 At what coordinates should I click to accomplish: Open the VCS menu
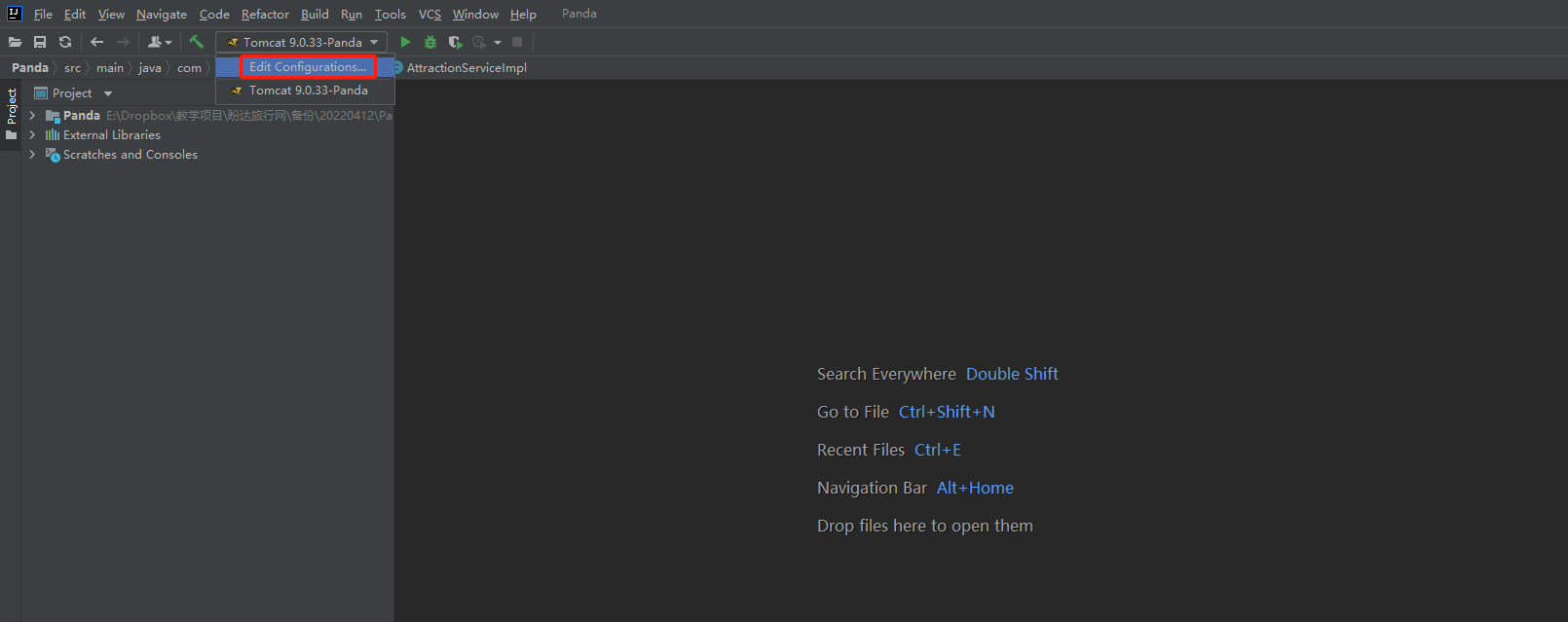[x=429, y=14]
